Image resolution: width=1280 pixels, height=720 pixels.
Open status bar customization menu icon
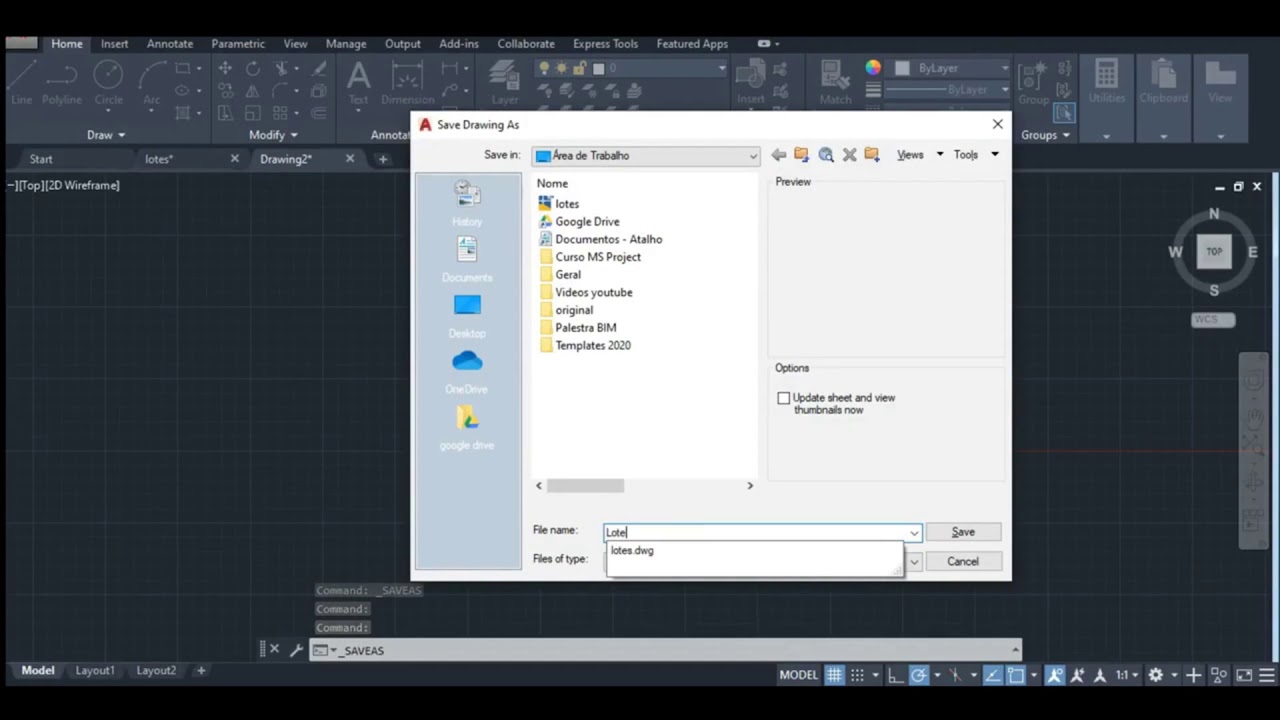tap(1268, 675)
